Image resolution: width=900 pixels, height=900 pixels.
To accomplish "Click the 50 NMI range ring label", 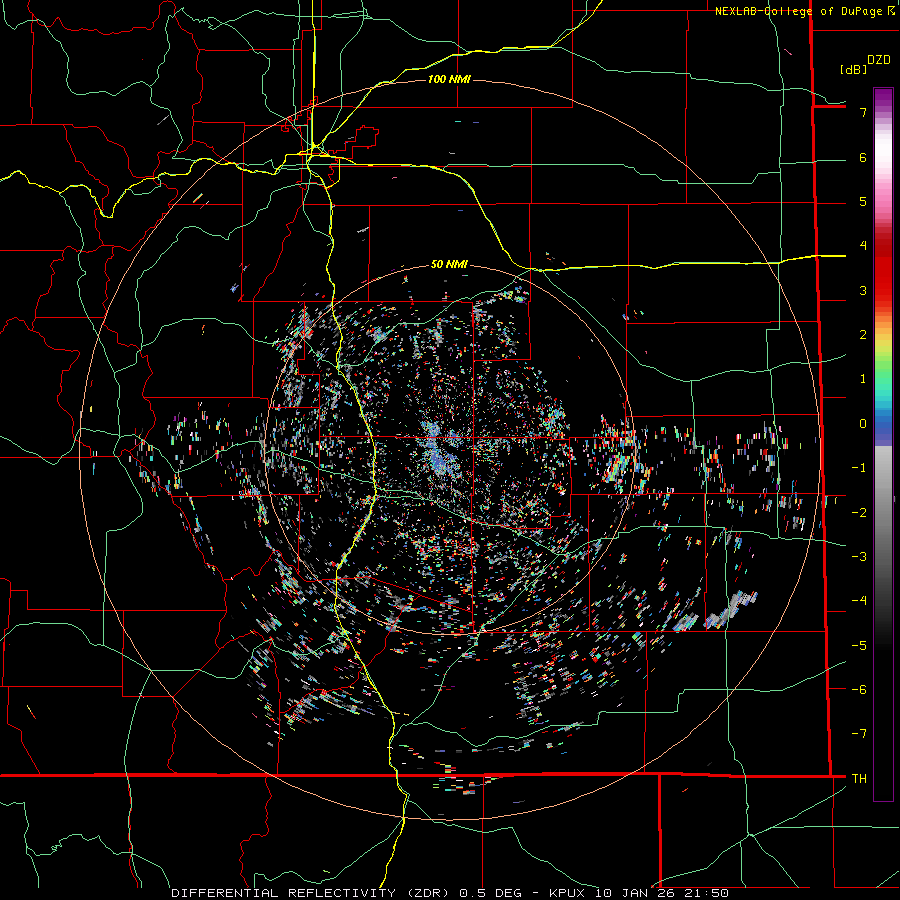I will pos(449,264).
